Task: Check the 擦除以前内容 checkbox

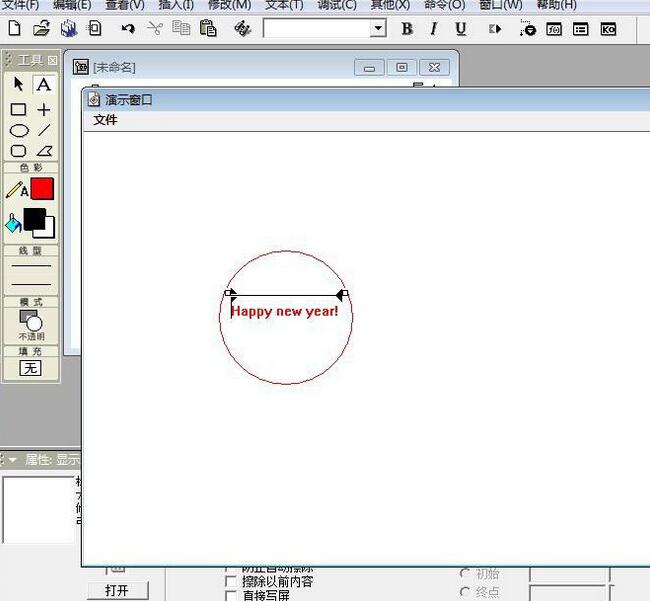Action: point(230,581)
